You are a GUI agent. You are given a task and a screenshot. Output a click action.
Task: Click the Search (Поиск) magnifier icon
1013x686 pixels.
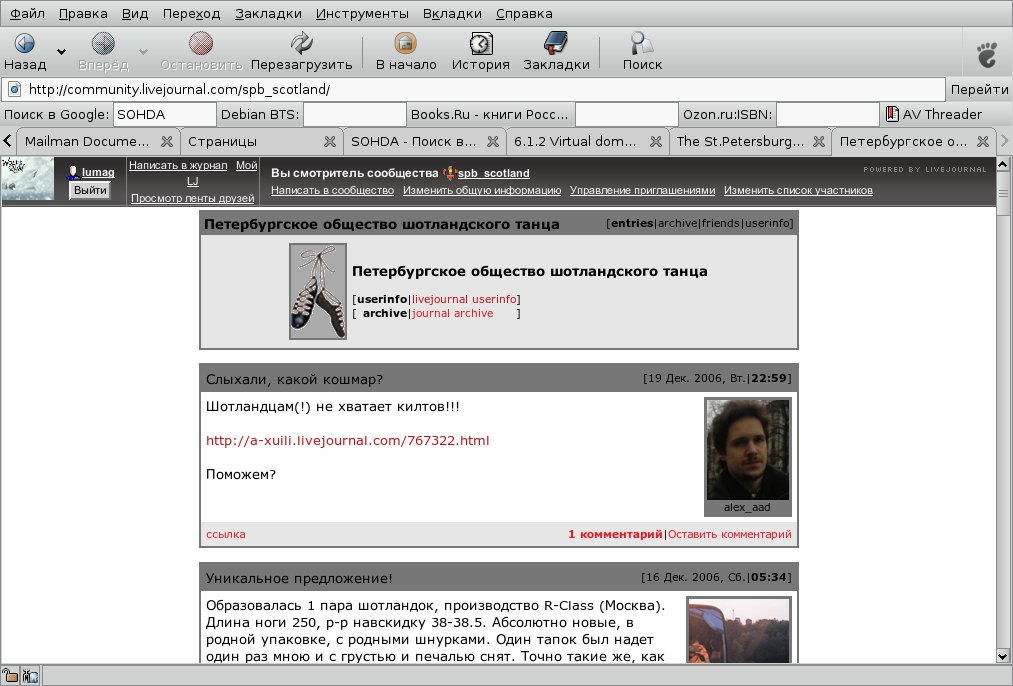[x=642, y=44]
